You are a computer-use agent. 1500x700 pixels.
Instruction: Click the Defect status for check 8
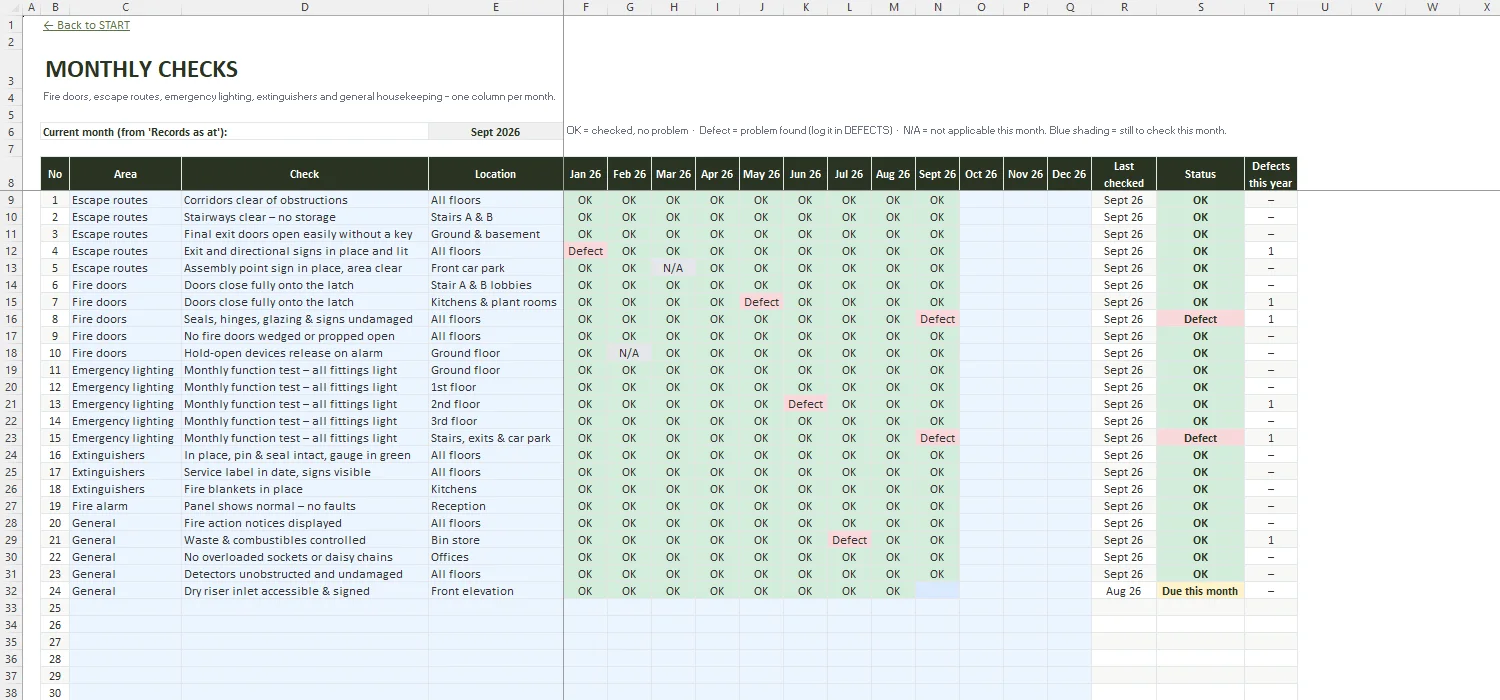coord(1200,319)
